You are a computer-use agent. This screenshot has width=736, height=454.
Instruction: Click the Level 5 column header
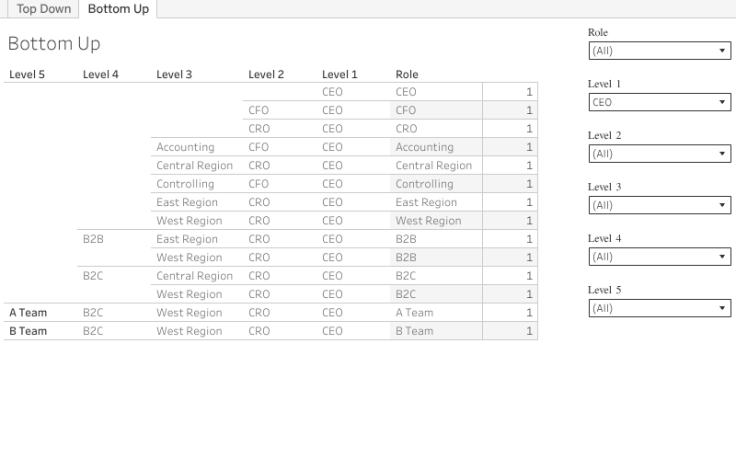27,74
